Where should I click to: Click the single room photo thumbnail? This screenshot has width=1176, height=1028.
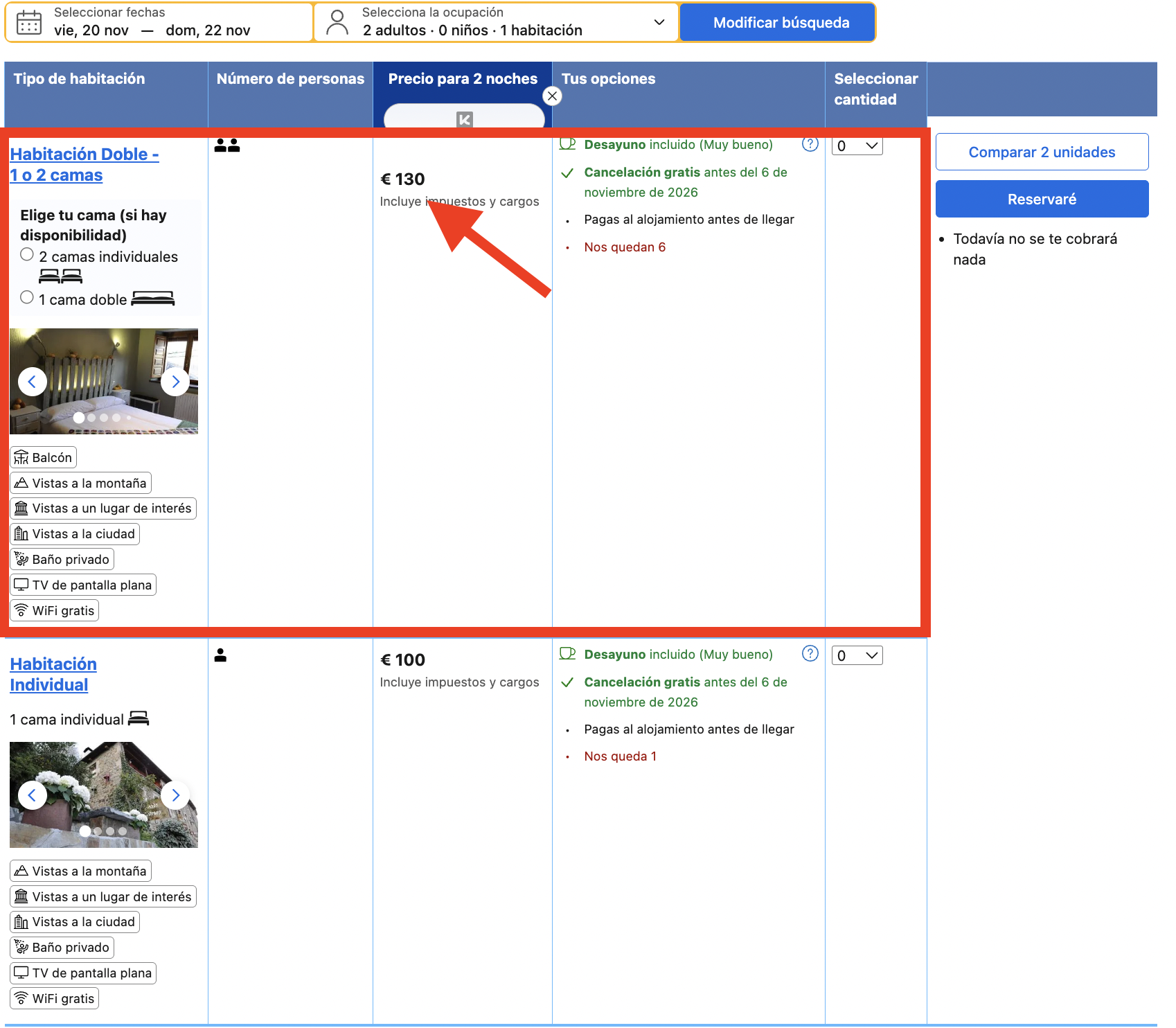pos(104,795)
